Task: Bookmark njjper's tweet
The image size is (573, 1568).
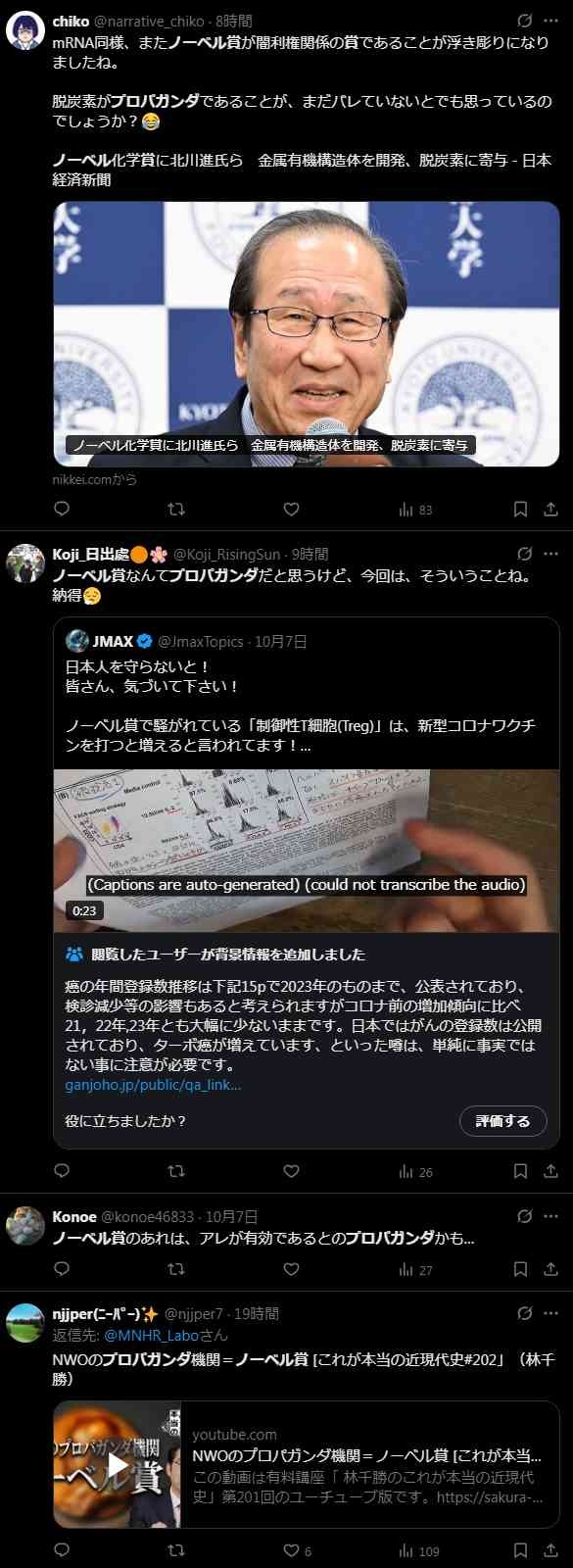Action: point(521,1550)
